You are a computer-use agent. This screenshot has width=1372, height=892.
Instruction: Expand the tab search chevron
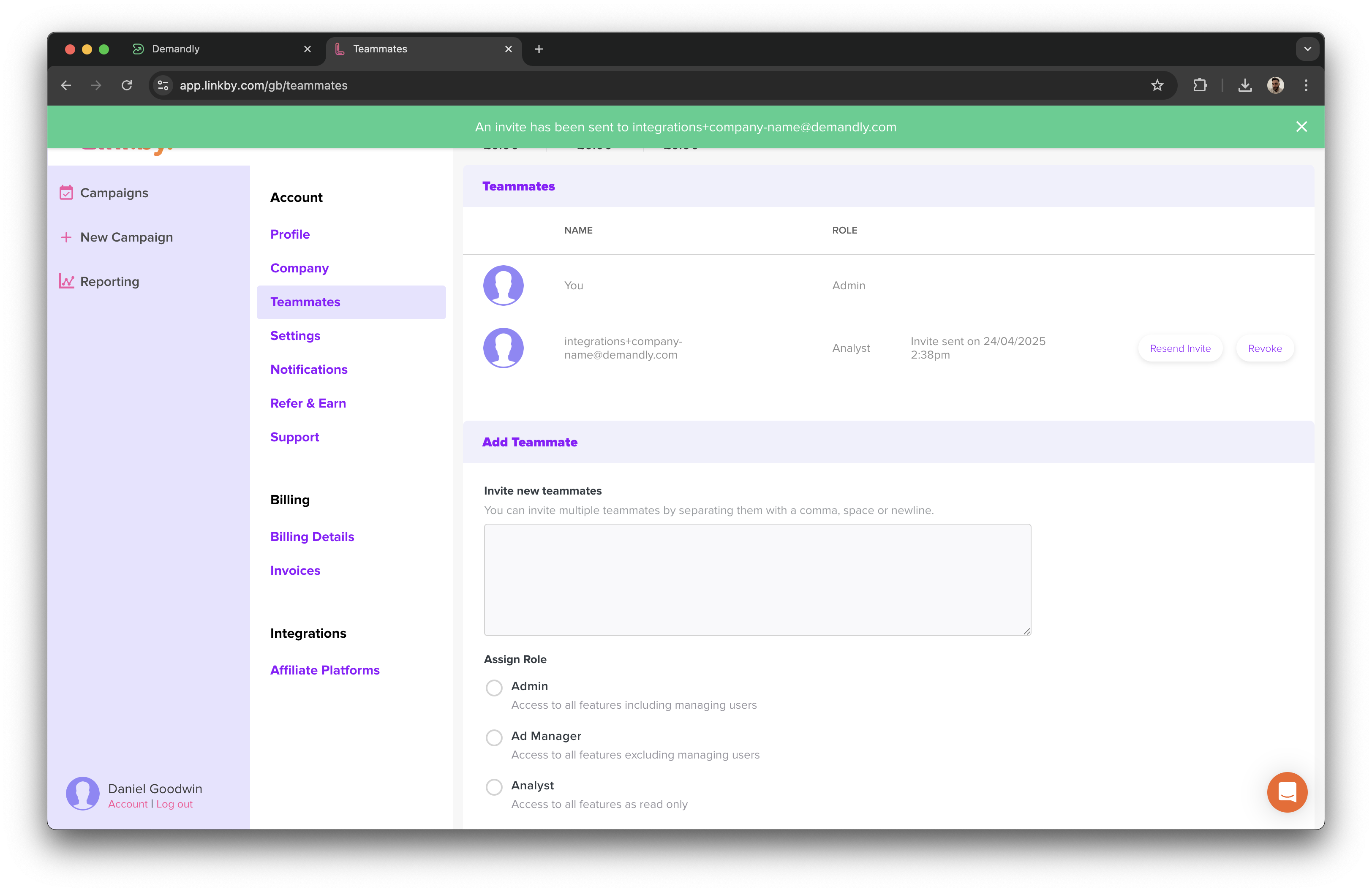click(1307, 49)
